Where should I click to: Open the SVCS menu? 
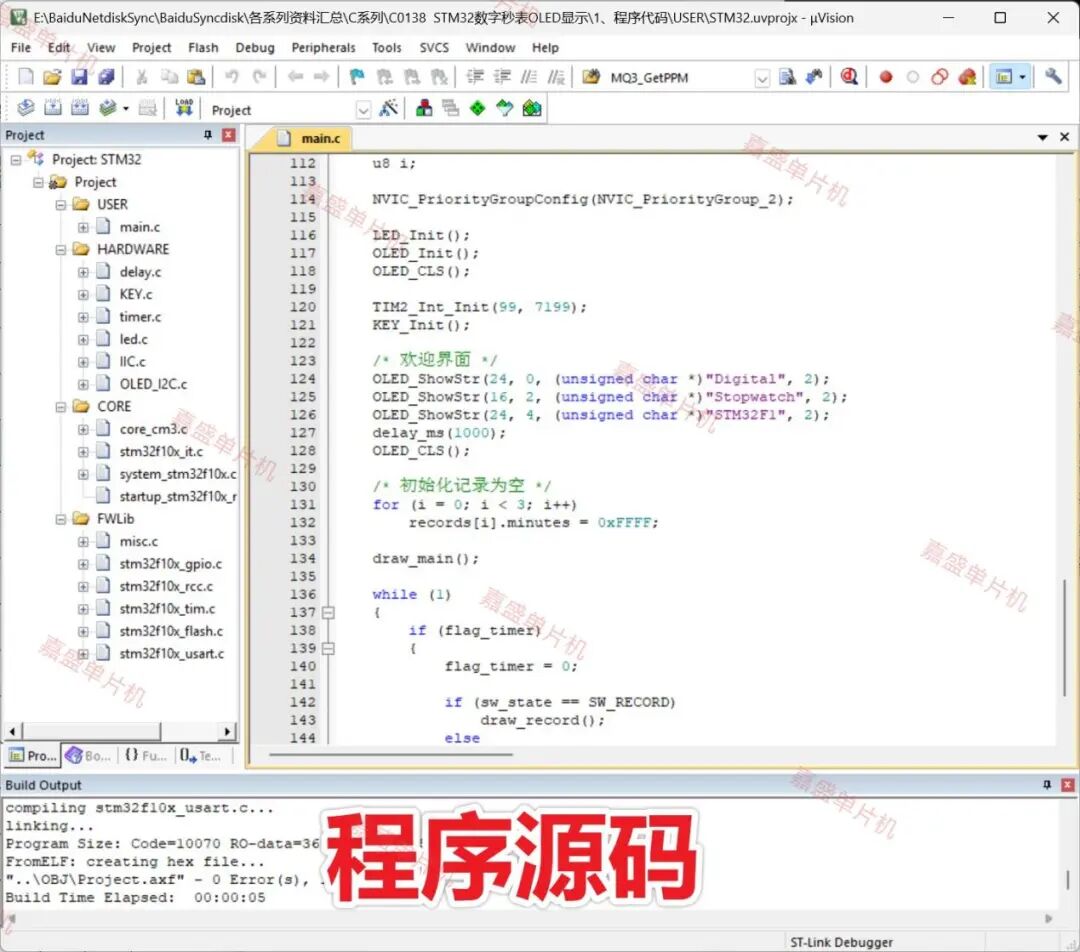(x=434, y=48)
